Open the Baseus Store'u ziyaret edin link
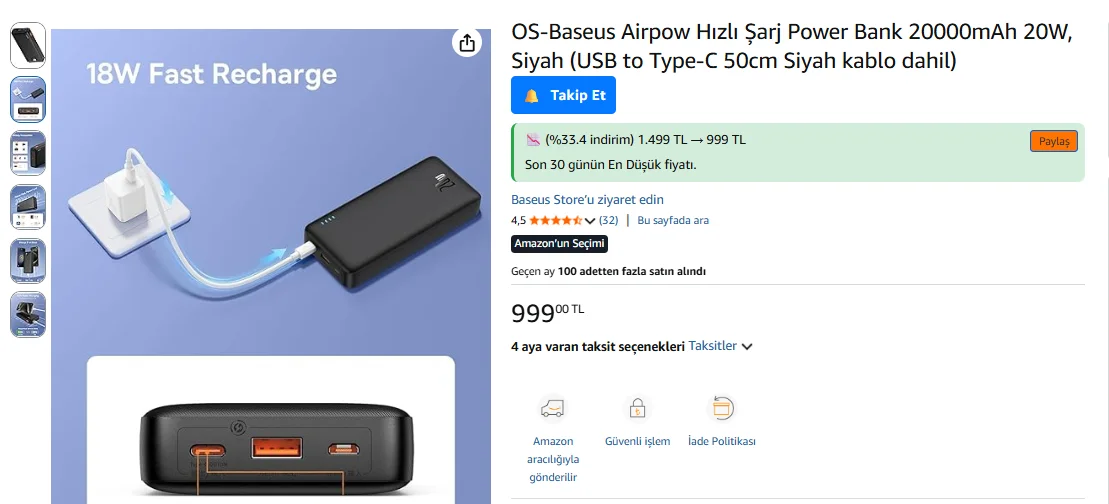This screenshot has width=1109, height=504. click(x=587, y=200)
